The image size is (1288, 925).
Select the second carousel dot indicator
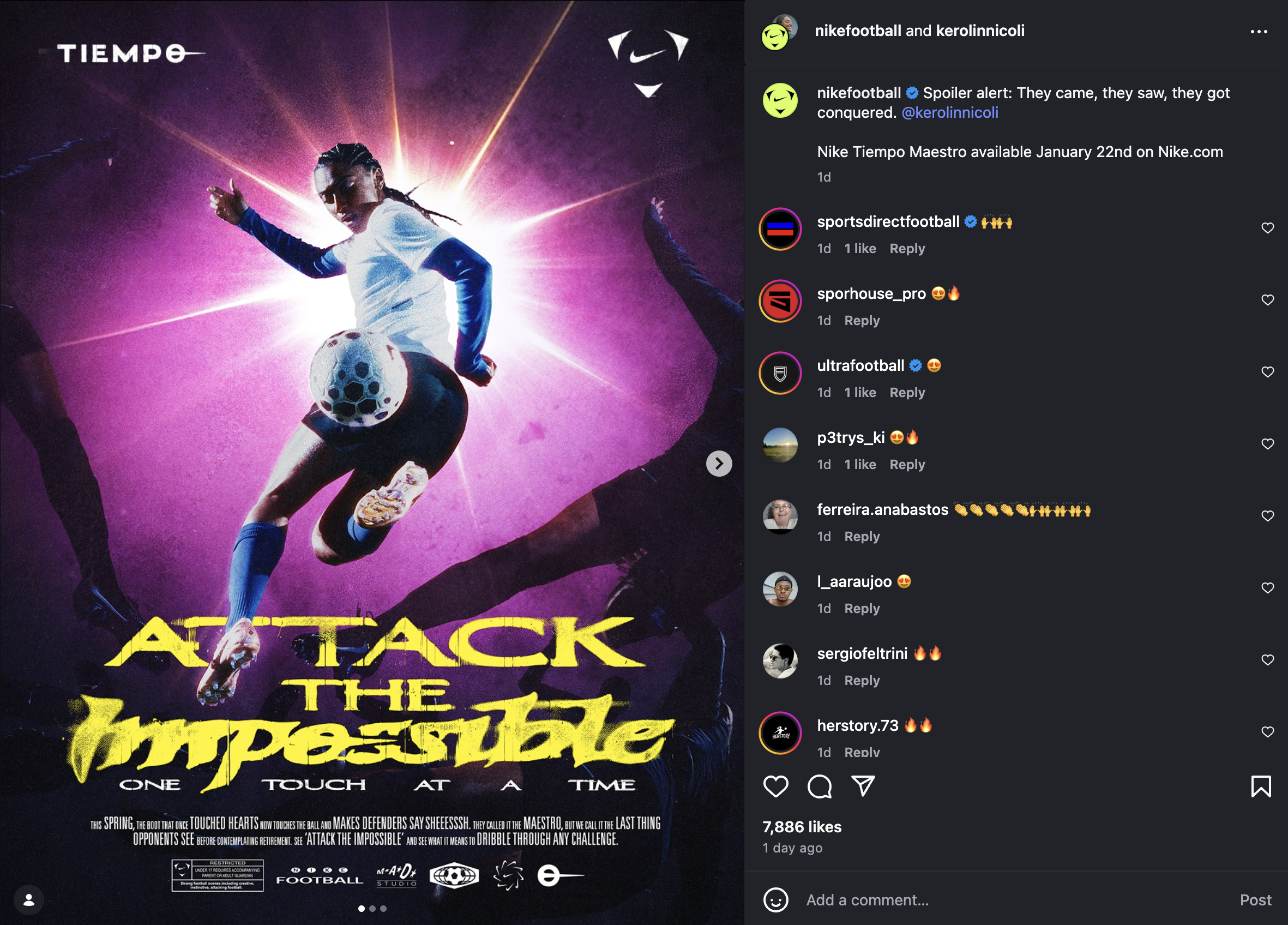point(372,909)
